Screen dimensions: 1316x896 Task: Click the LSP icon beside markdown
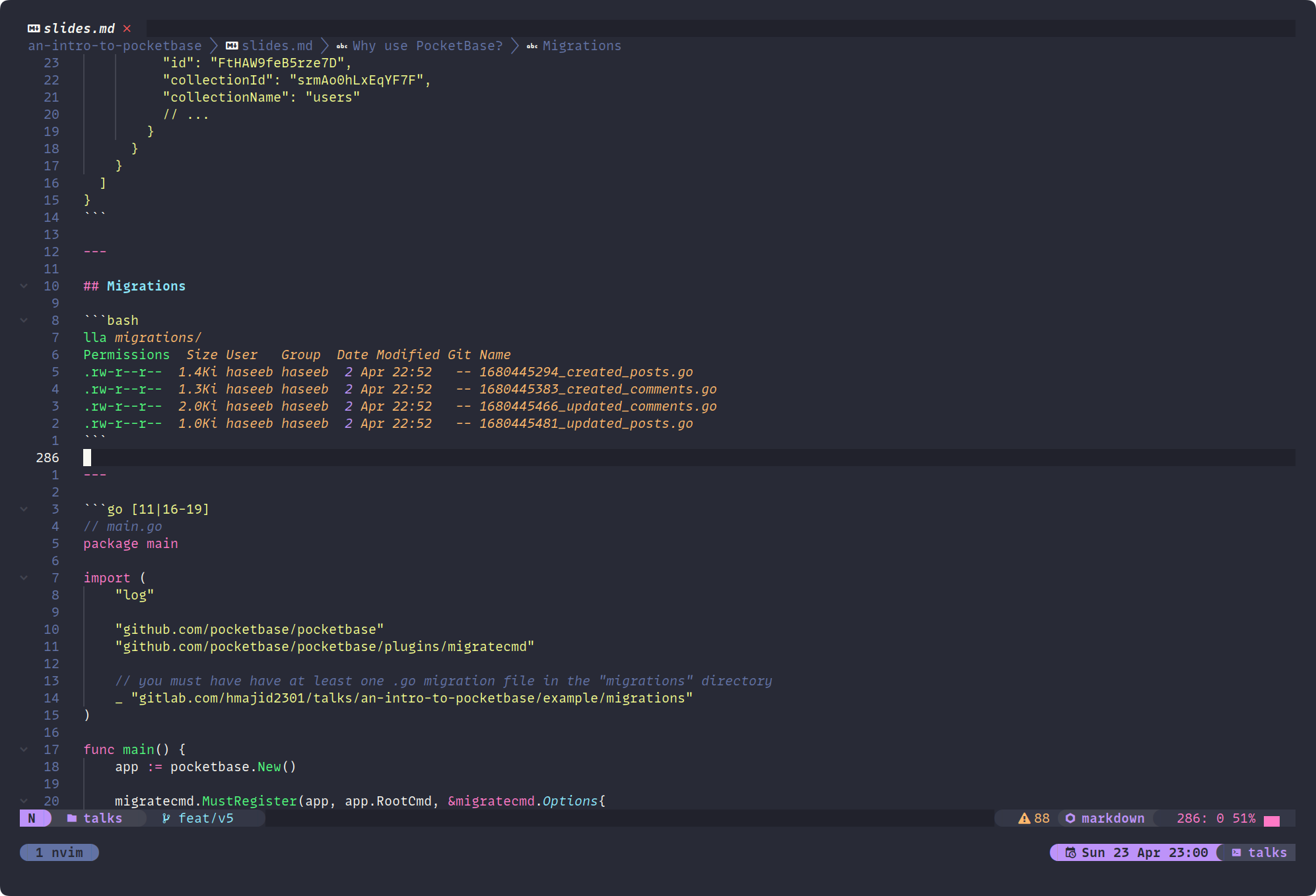click(x=1070, y=818)
